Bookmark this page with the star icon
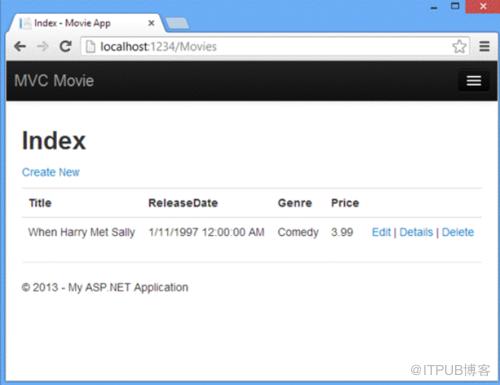 (459, 46)
